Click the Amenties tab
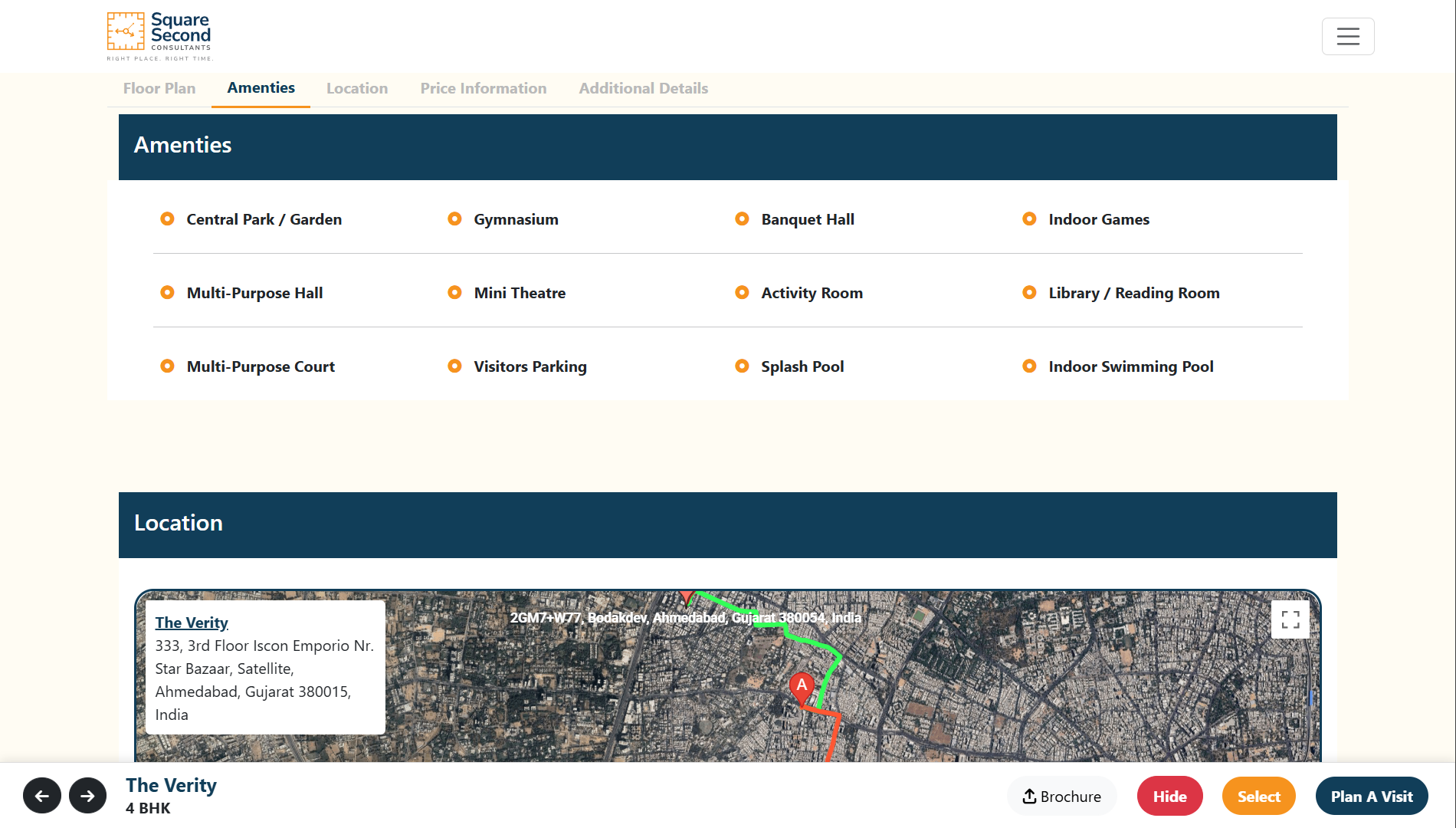Viewport: 1456px width, 828px height. pyautogui.click(x=261, y=88)
